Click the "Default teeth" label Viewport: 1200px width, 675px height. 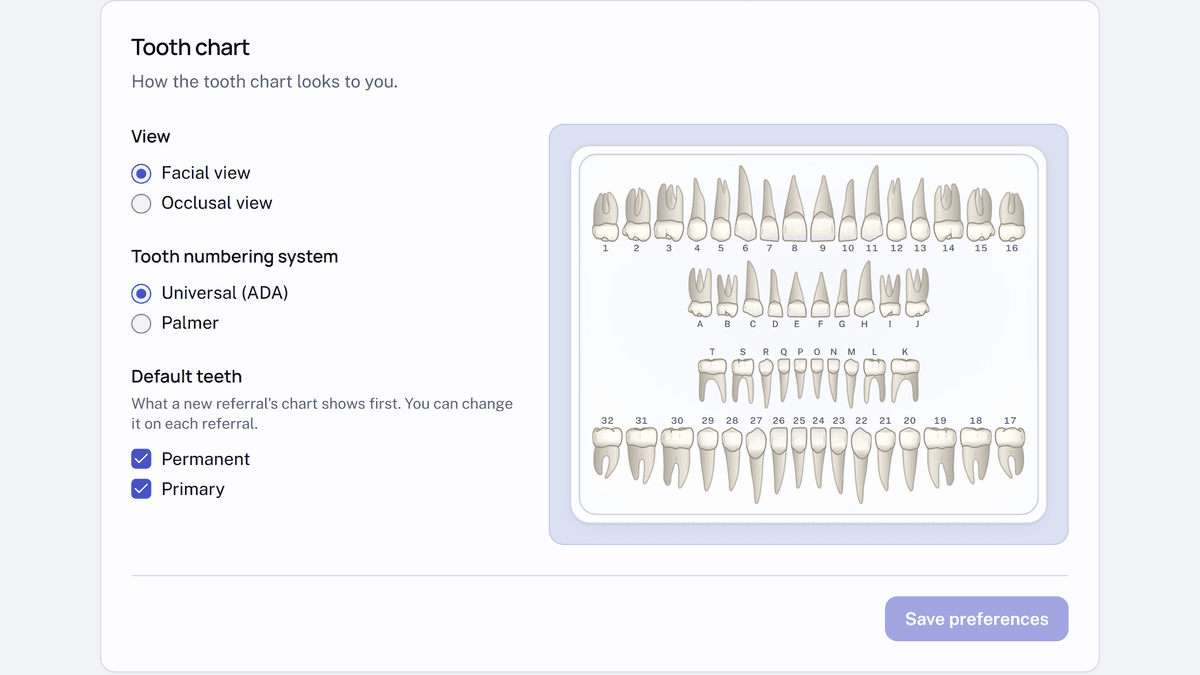[x=187, y=377]
